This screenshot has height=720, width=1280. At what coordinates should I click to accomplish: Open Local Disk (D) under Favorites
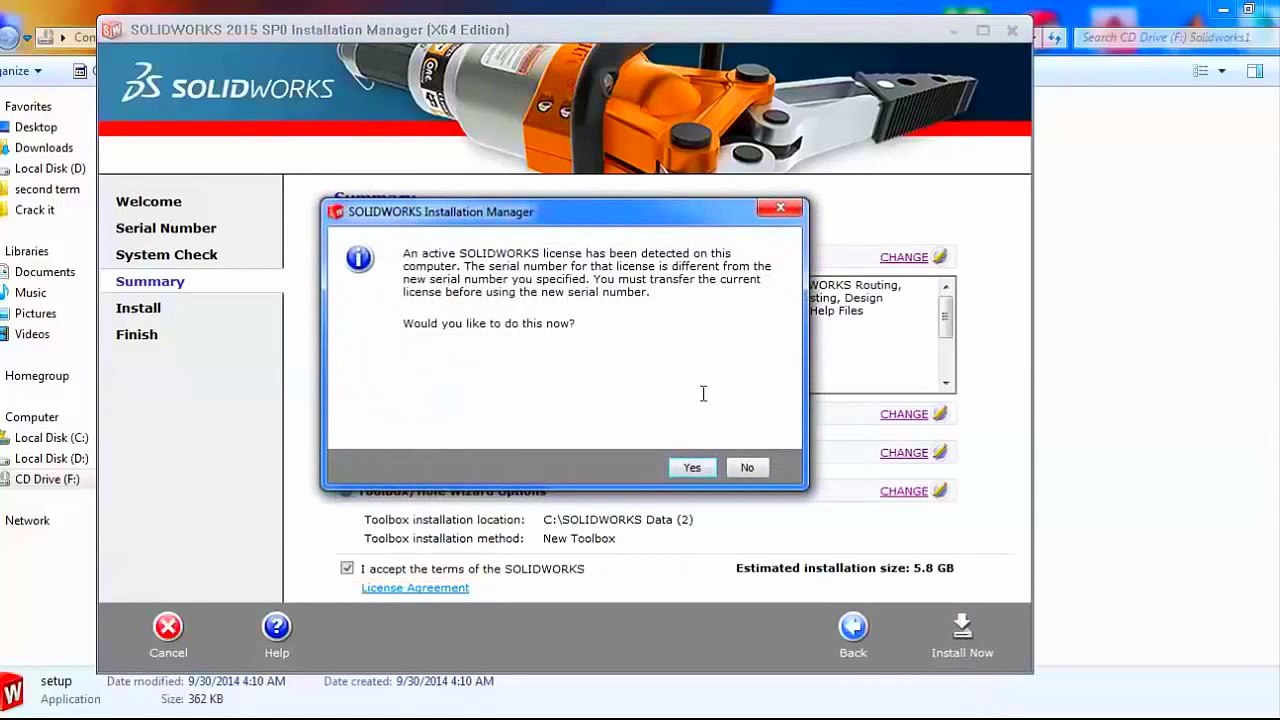tap(50, 169)
